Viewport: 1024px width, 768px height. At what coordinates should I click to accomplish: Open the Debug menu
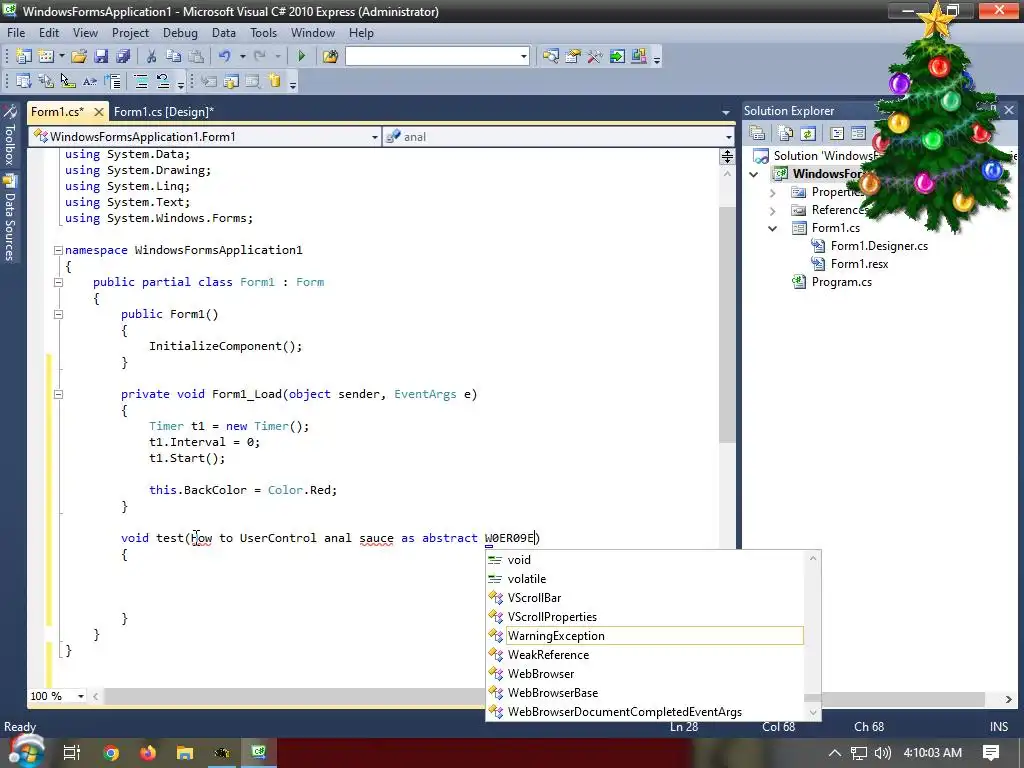[180, 33]
